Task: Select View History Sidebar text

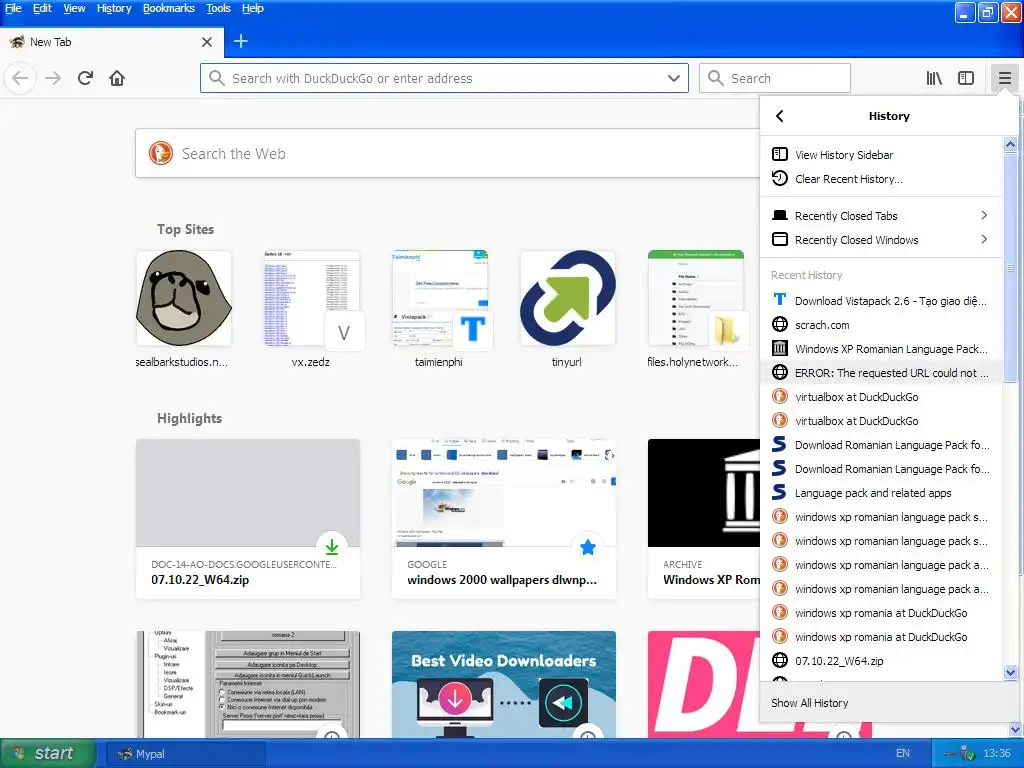Action: click(x=844, y=155)
